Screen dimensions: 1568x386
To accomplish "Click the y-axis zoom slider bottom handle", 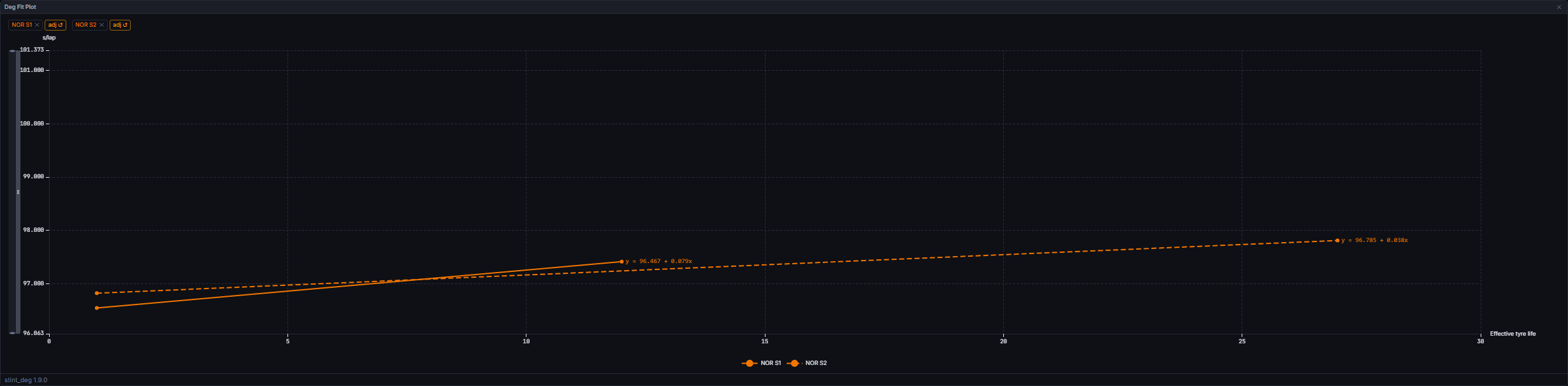I will (x=13, y=333).
